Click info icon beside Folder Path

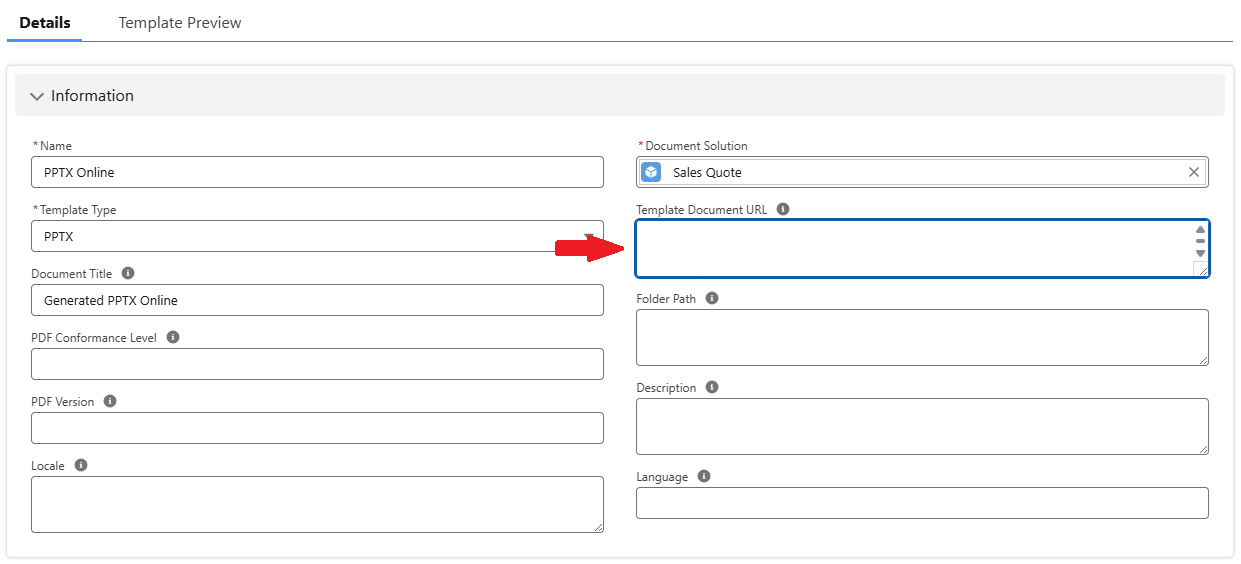tap(712, 298)
